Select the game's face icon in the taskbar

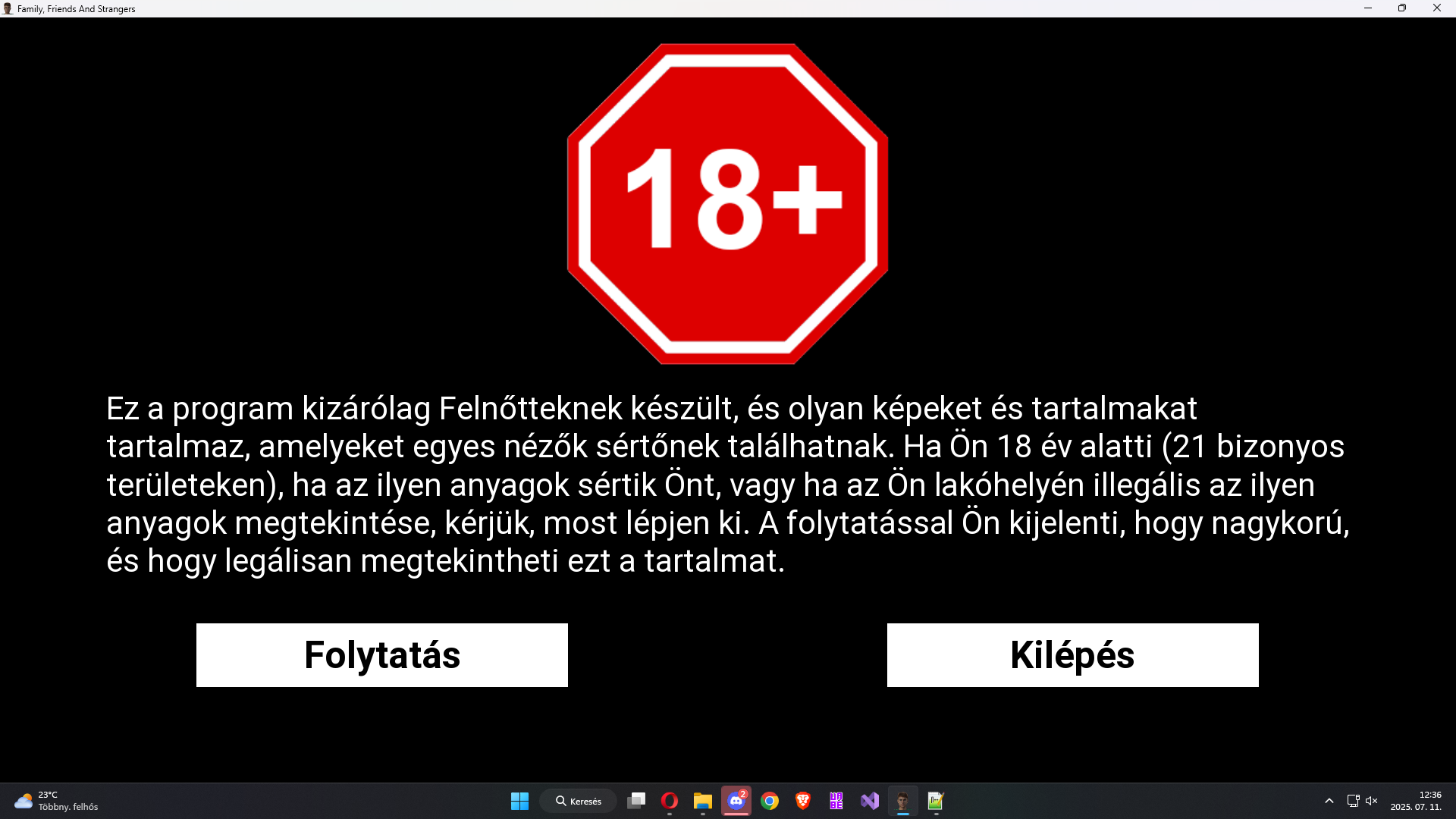click(902, 801)
